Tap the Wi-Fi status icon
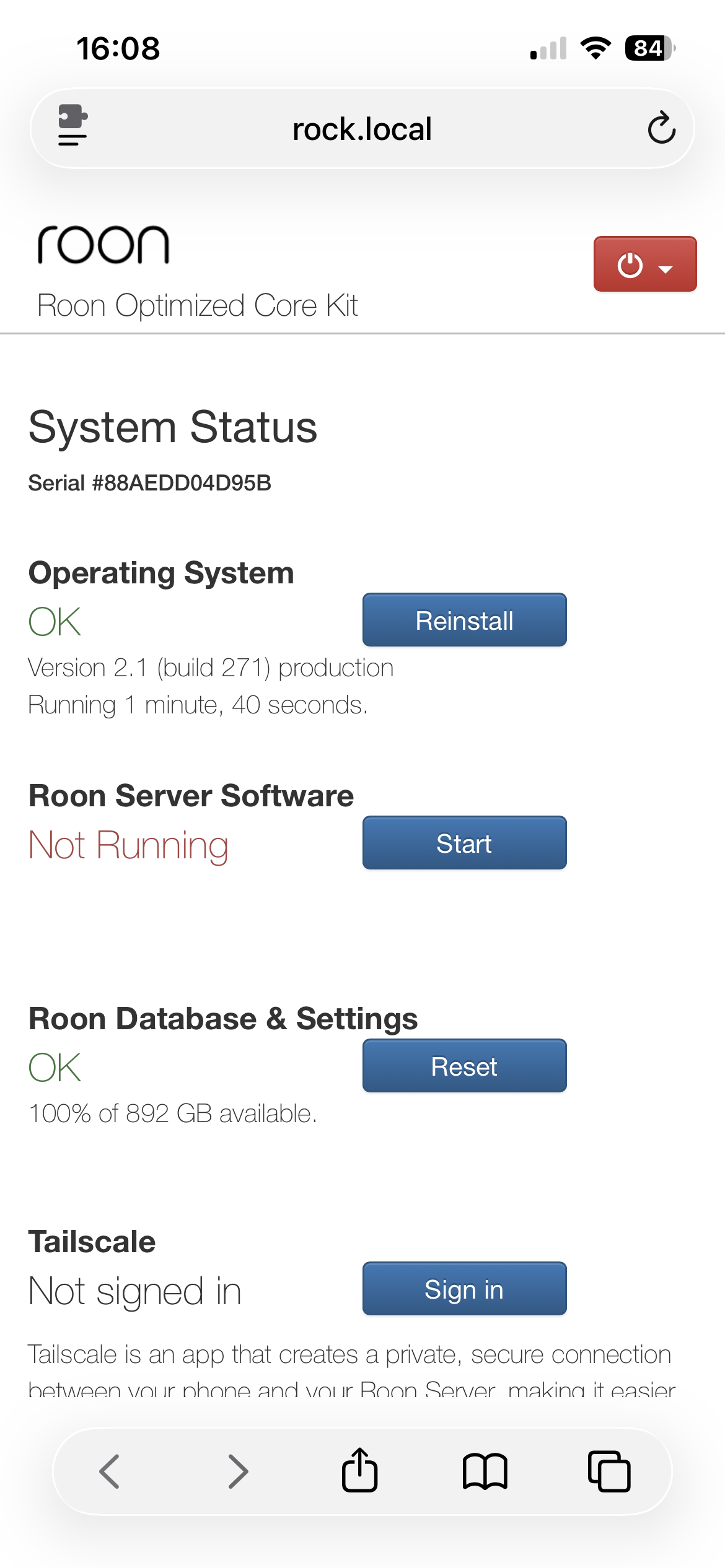 pyautogui.click(x=595, y=48)
